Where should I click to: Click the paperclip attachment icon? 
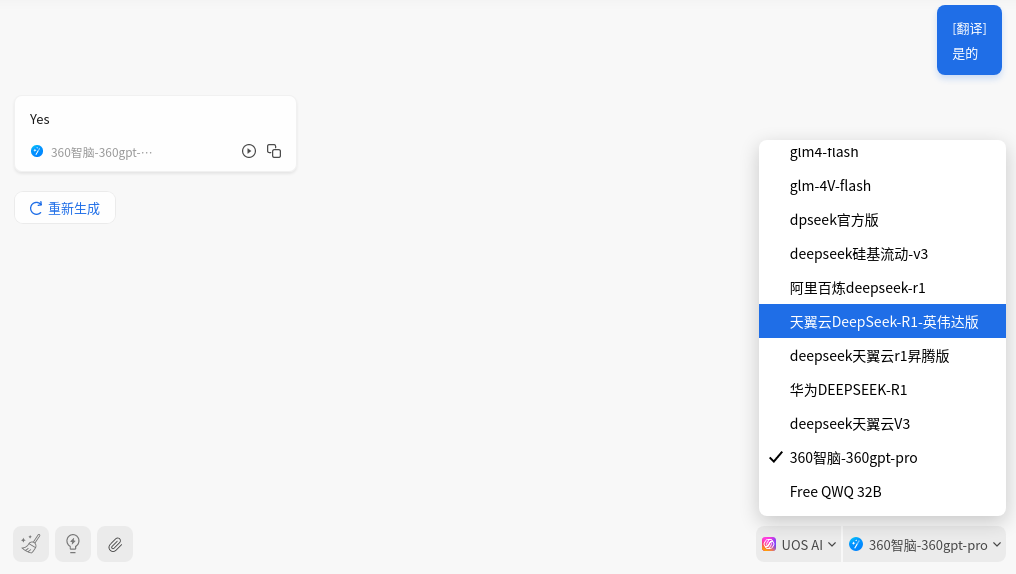point(115,544)
